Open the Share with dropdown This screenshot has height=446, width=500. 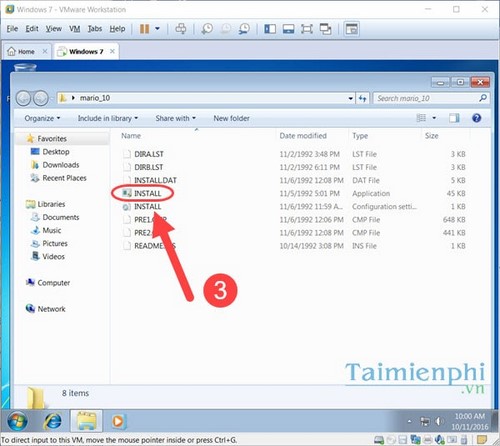175,118
